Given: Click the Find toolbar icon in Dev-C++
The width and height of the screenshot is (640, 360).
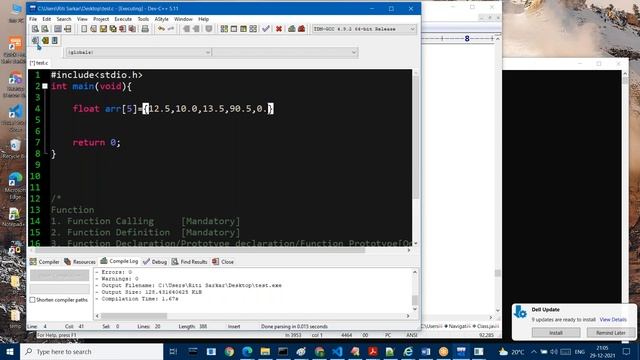Looking at the screenshot, I should coord(35,29).
